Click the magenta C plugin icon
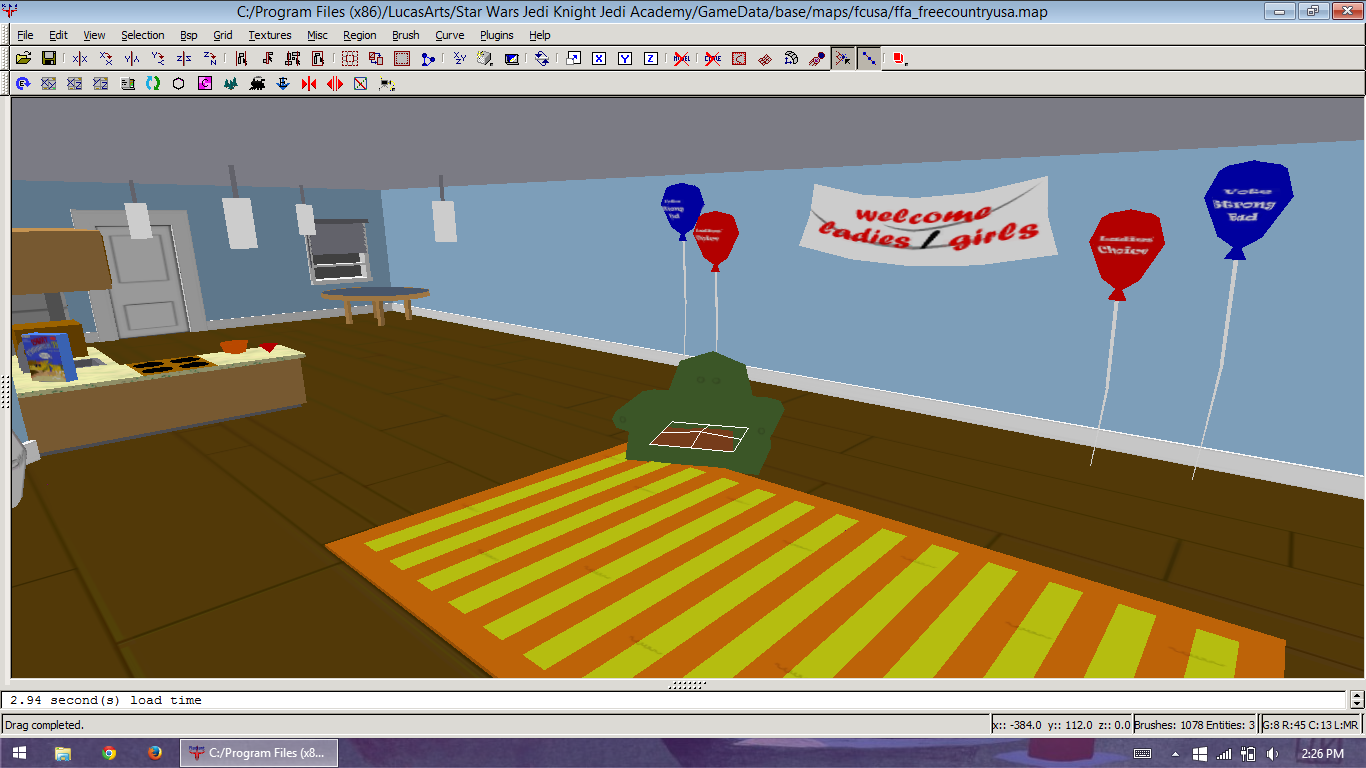Image resolution: width=1366 pixels, height=768 pixels. [205, 84]
